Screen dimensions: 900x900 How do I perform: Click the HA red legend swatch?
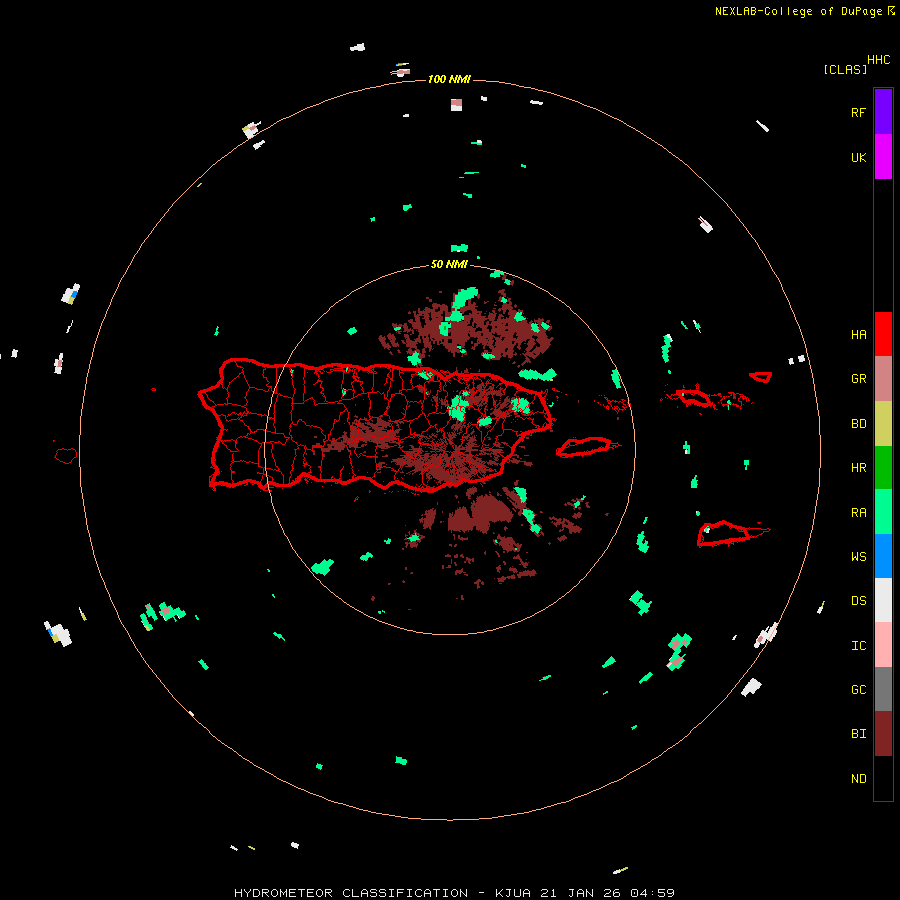click(883, 334)
